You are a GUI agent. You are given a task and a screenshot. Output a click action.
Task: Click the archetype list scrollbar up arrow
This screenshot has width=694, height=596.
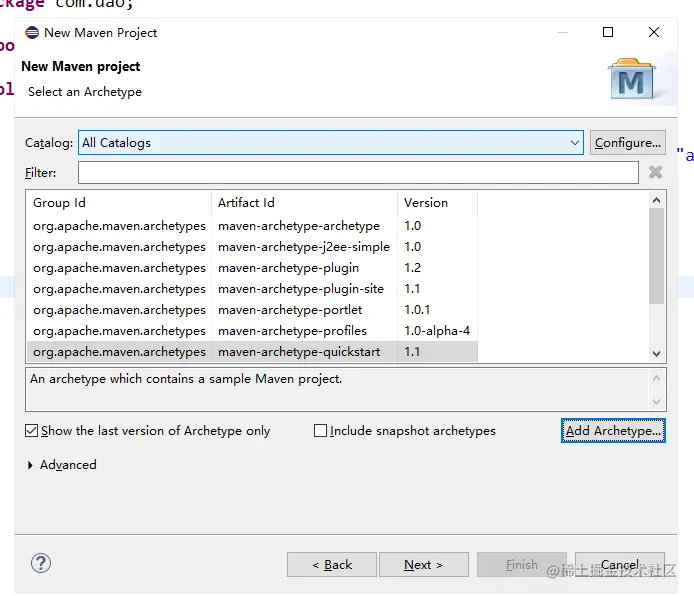656,200
